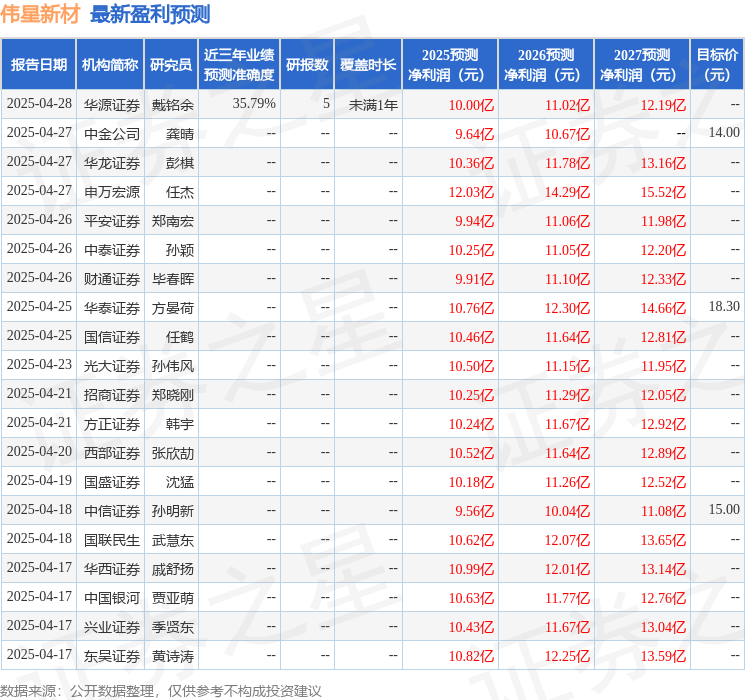Screen dimensions: 745x700
Task: Click the researcher name 戴铭余
Action: click(173, 105)
